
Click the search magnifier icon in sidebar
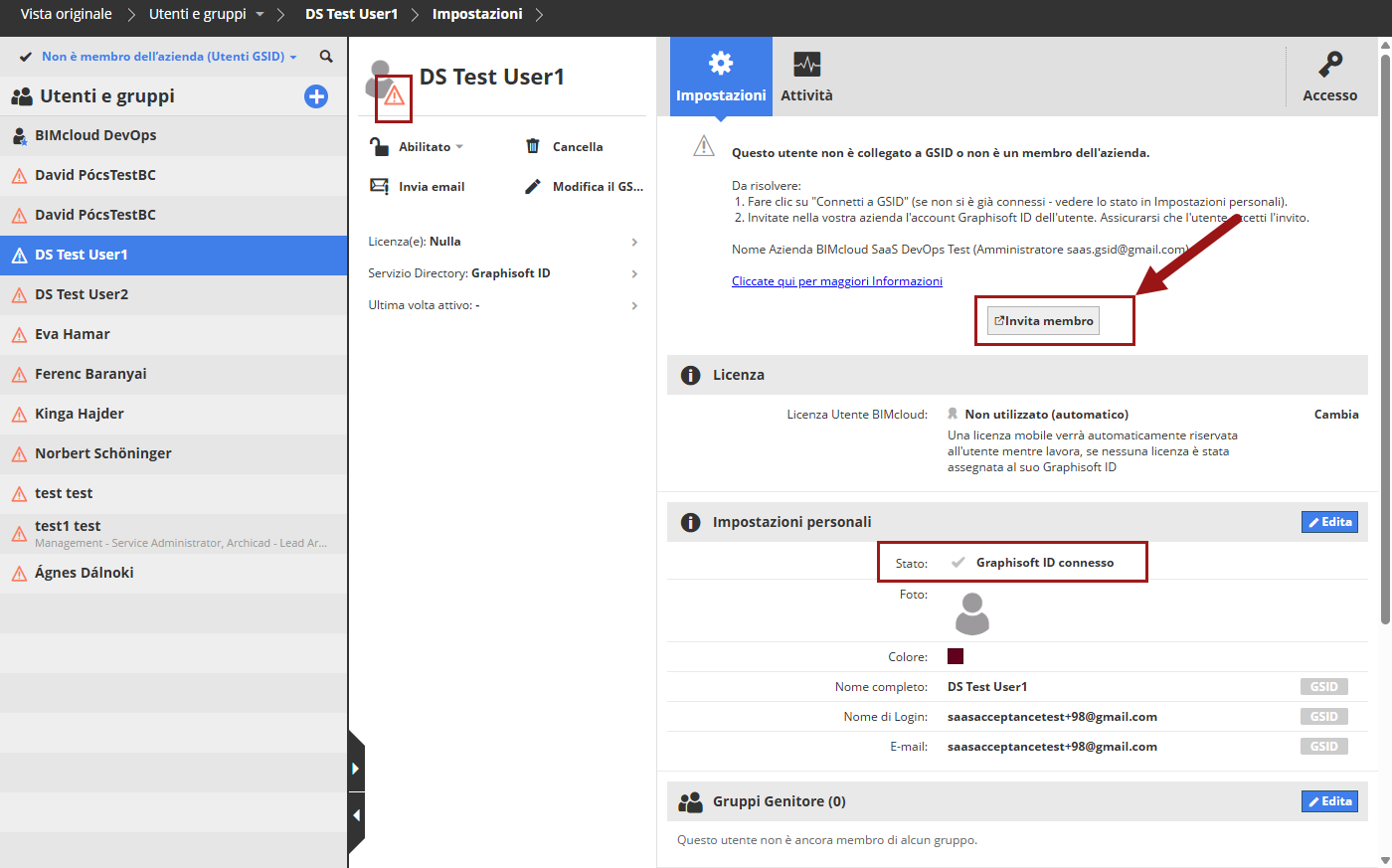pyautogui.click(x=326, y=57)
